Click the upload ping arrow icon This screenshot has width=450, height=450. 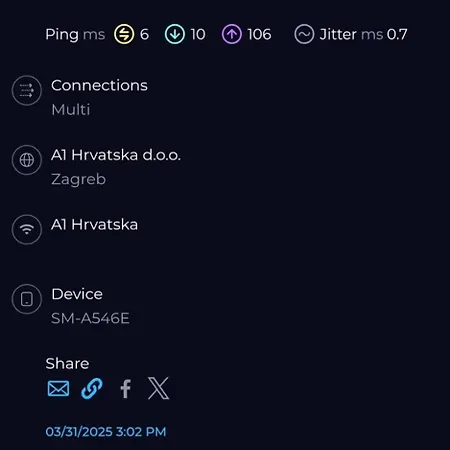[232, 34]
